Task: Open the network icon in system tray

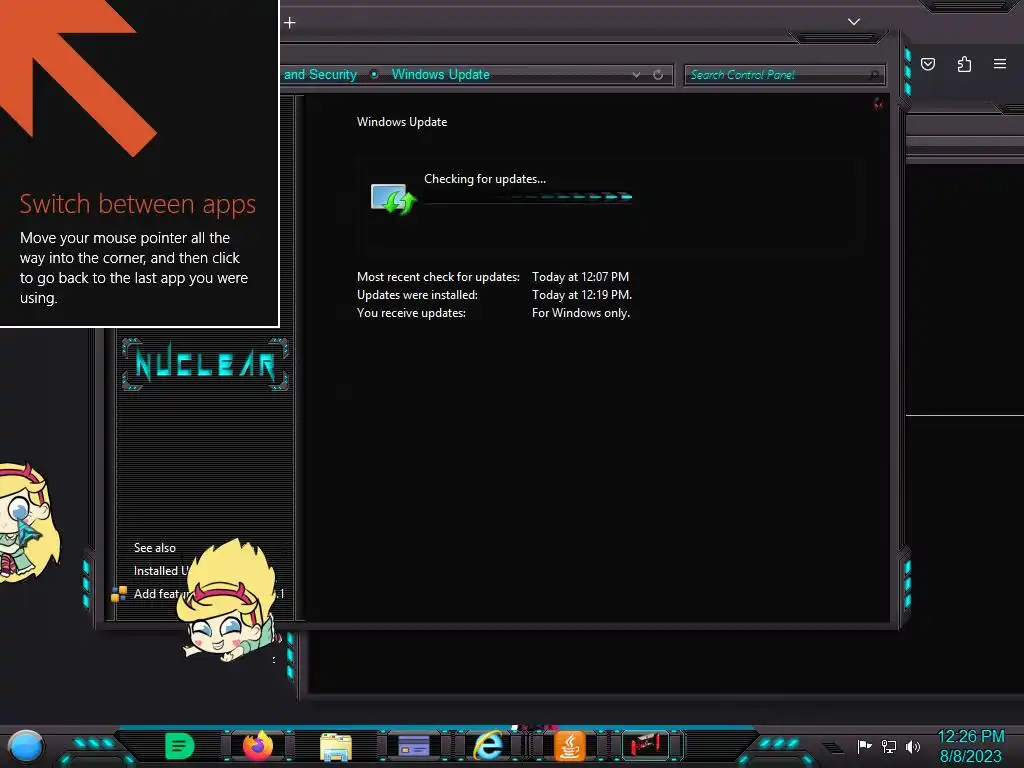Action: tap(889, 746)
